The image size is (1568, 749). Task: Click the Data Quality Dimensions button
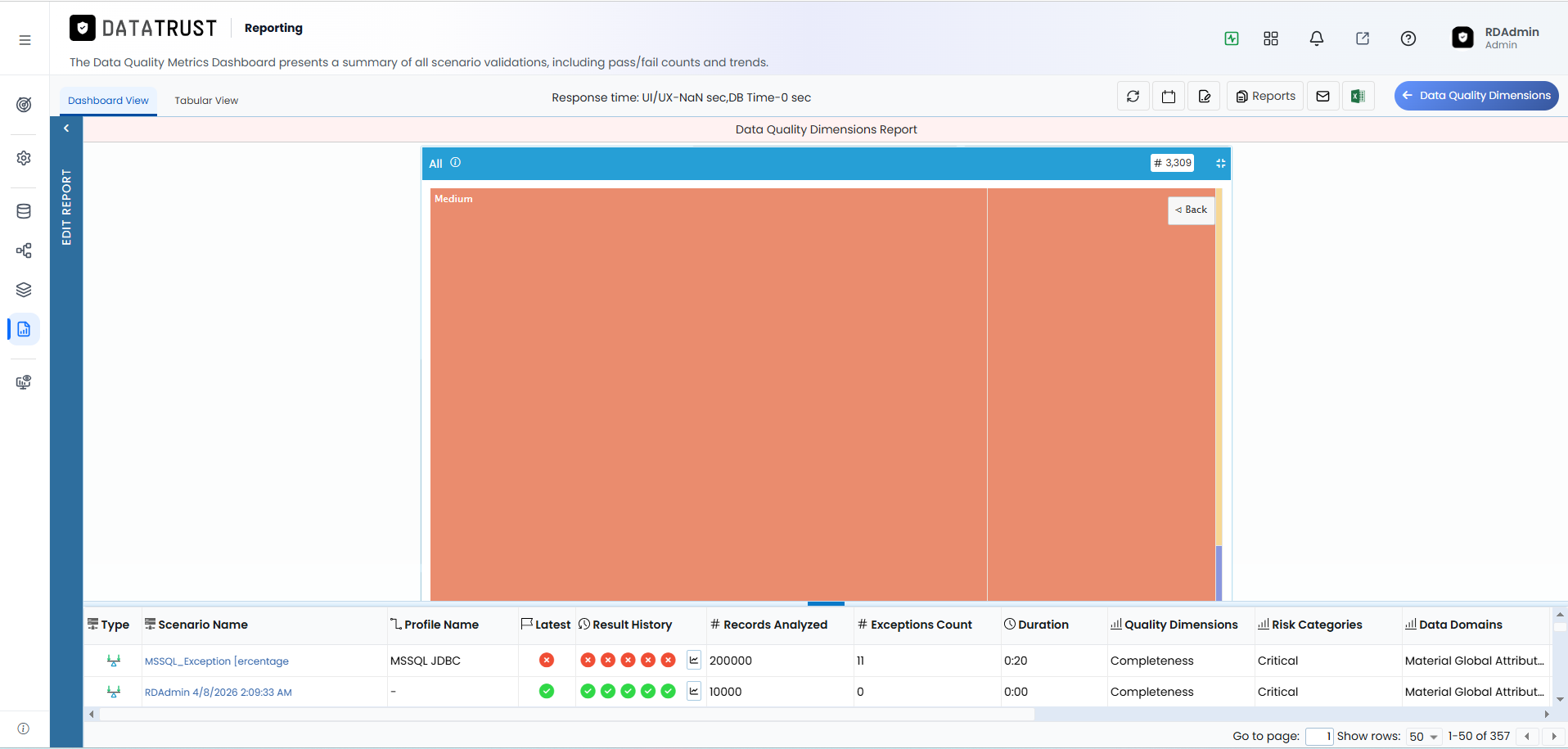point(1476,96)
